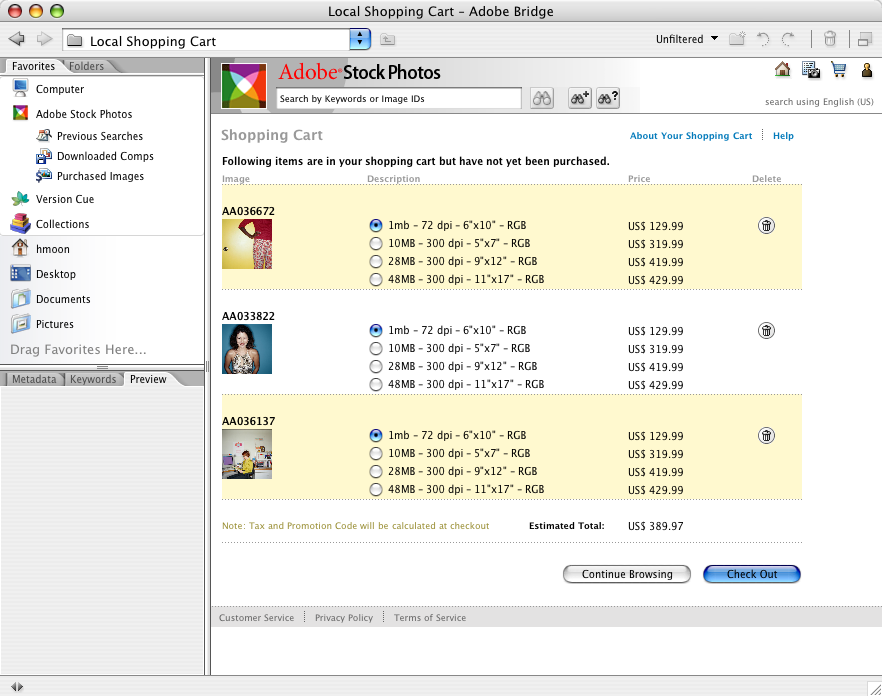Rotate clockwise toolbar icon
This screenshot has height=696, width=882.
(x=788, y=39)
